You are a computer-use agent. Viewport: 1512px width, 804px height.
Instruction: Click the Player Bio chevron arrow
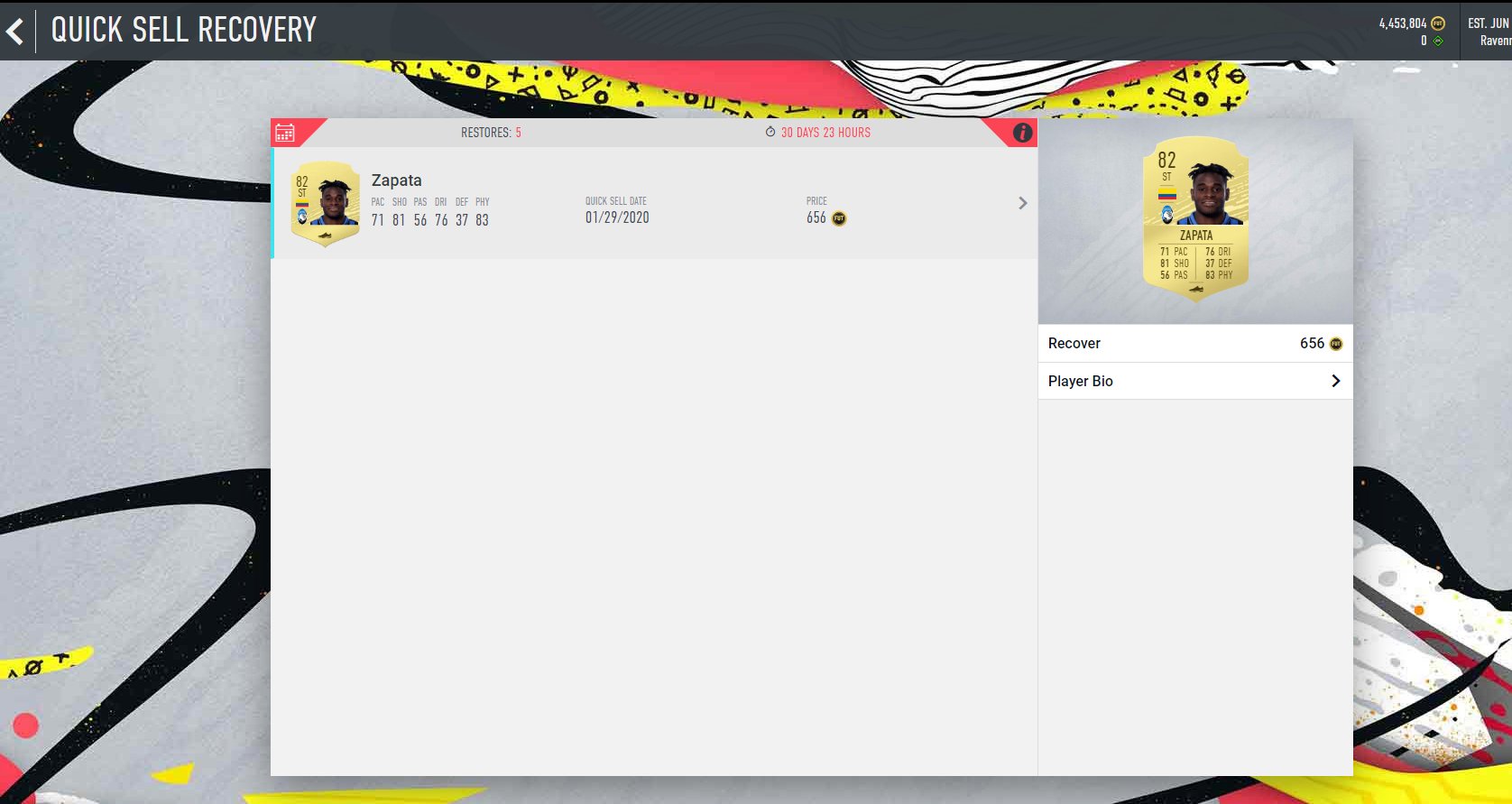pos(1336,381)
